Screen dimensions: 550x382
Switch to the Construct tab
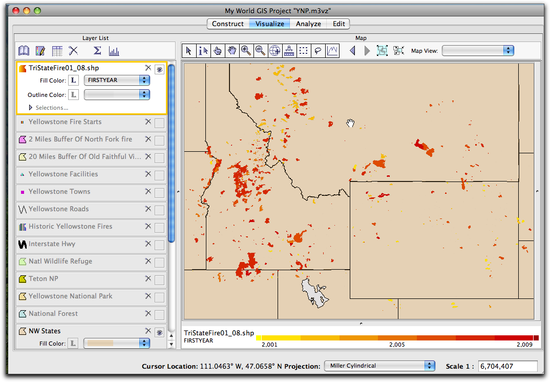(228, 24)
